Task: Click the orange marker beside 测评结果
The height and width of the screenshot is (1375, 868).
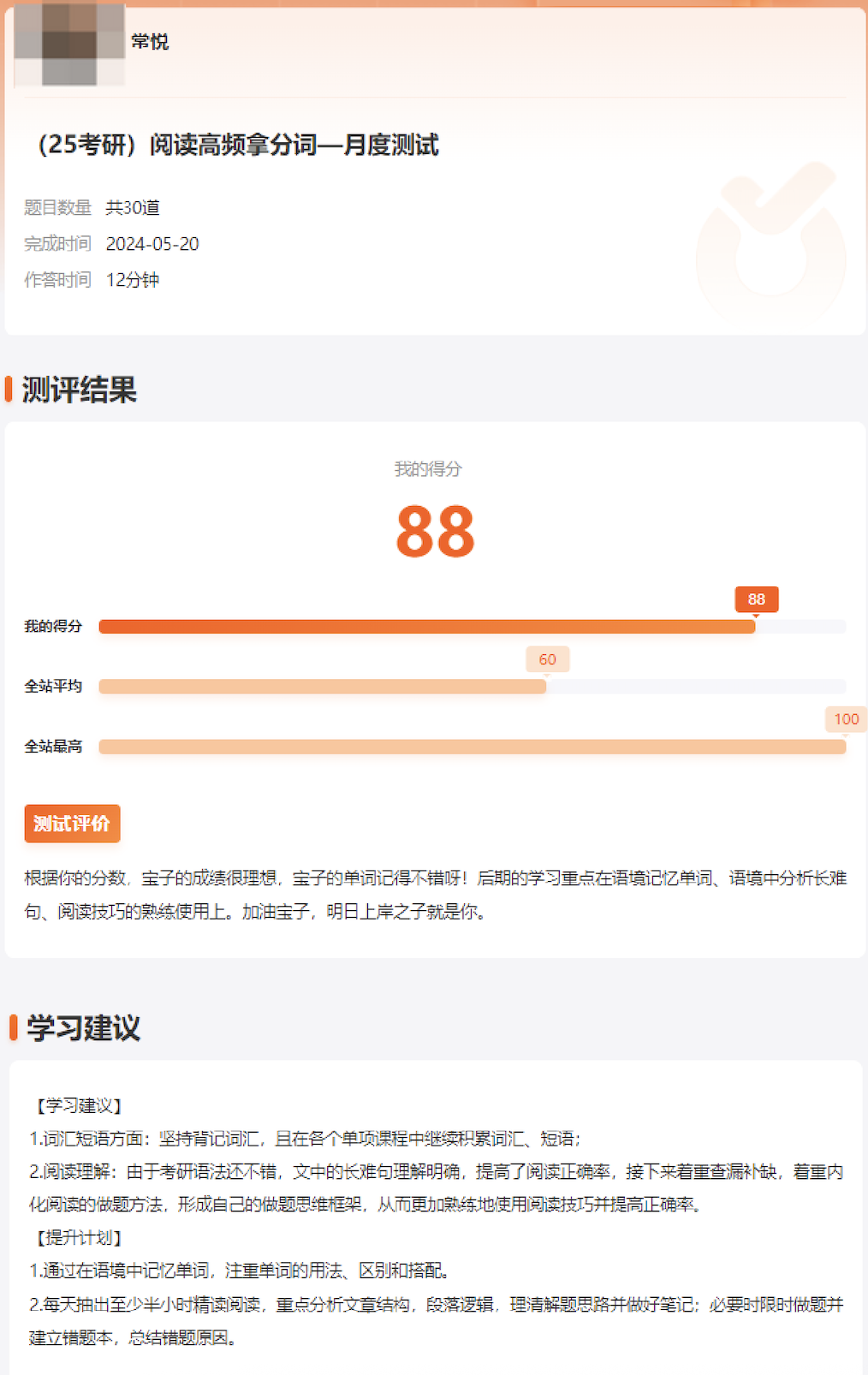Action: coord(9,389)
